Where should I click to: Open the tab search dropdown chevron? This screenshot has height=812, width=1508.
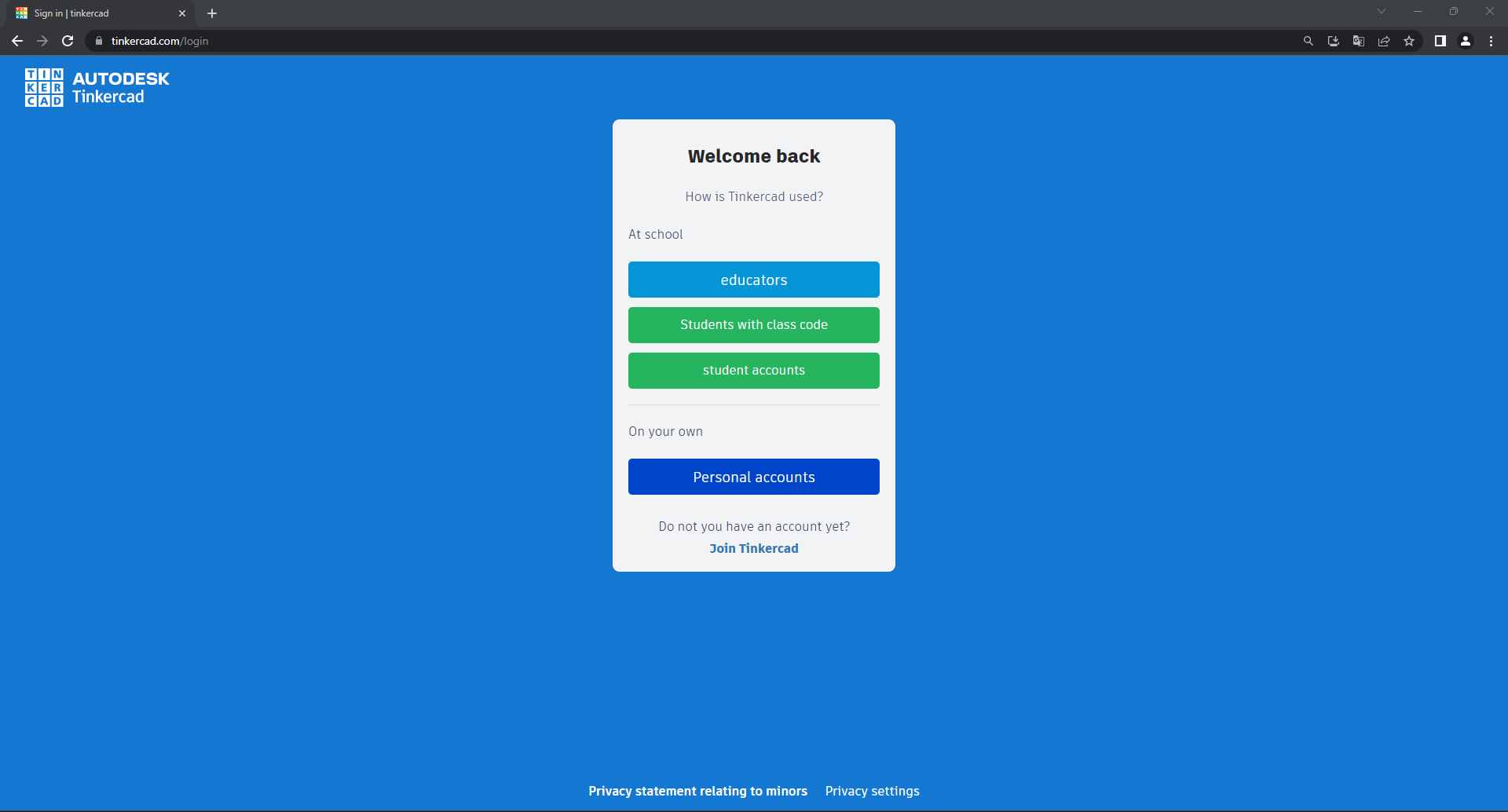click(x=1382, y=11)
